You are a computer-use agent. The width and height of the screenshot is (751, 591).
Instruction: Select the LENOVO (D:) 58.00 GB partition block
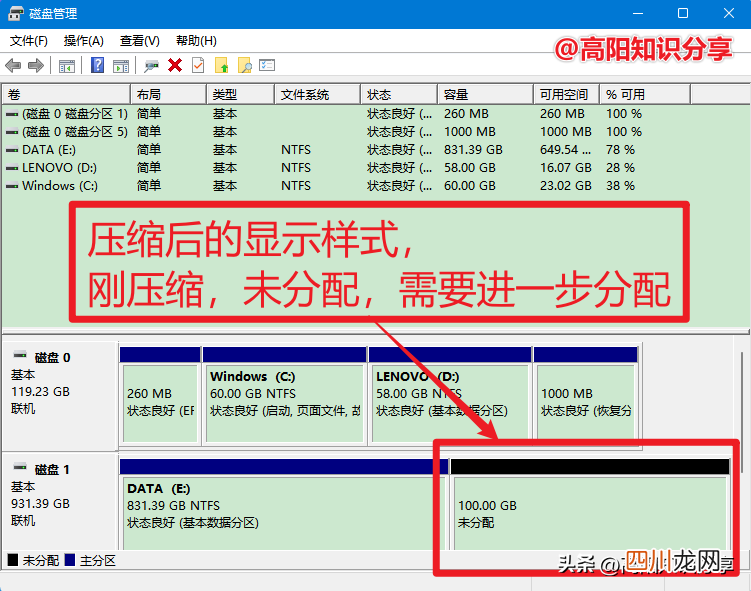[x=450, y=403]
